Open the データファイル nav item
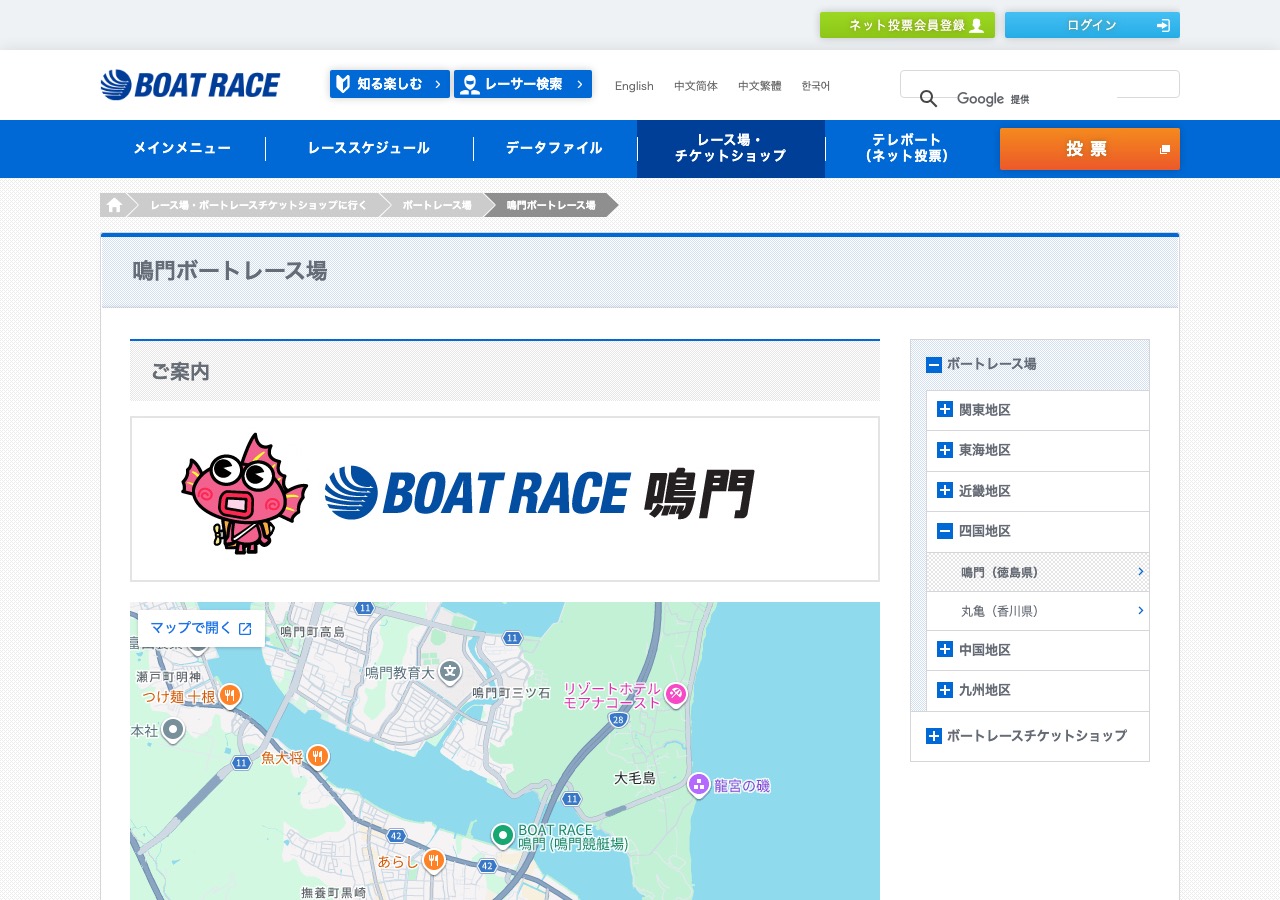 point(554,148)
